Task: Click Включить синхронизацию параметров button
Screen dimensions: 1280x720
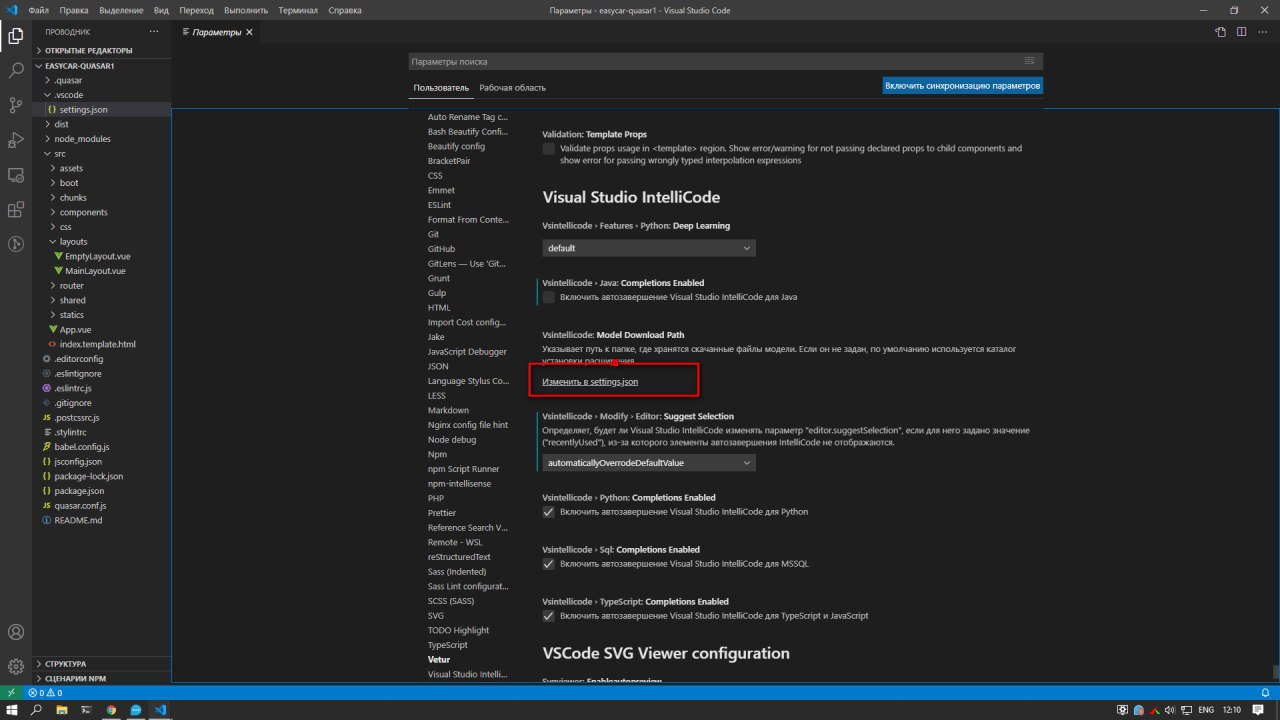Action: (x=963, y=86)
